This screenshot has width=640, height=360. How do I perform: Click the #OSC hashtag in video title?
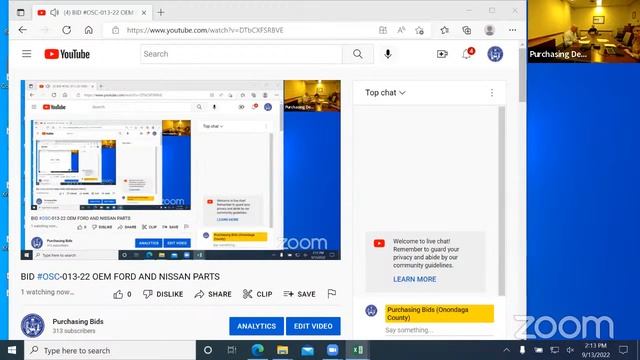click(48, 277)
